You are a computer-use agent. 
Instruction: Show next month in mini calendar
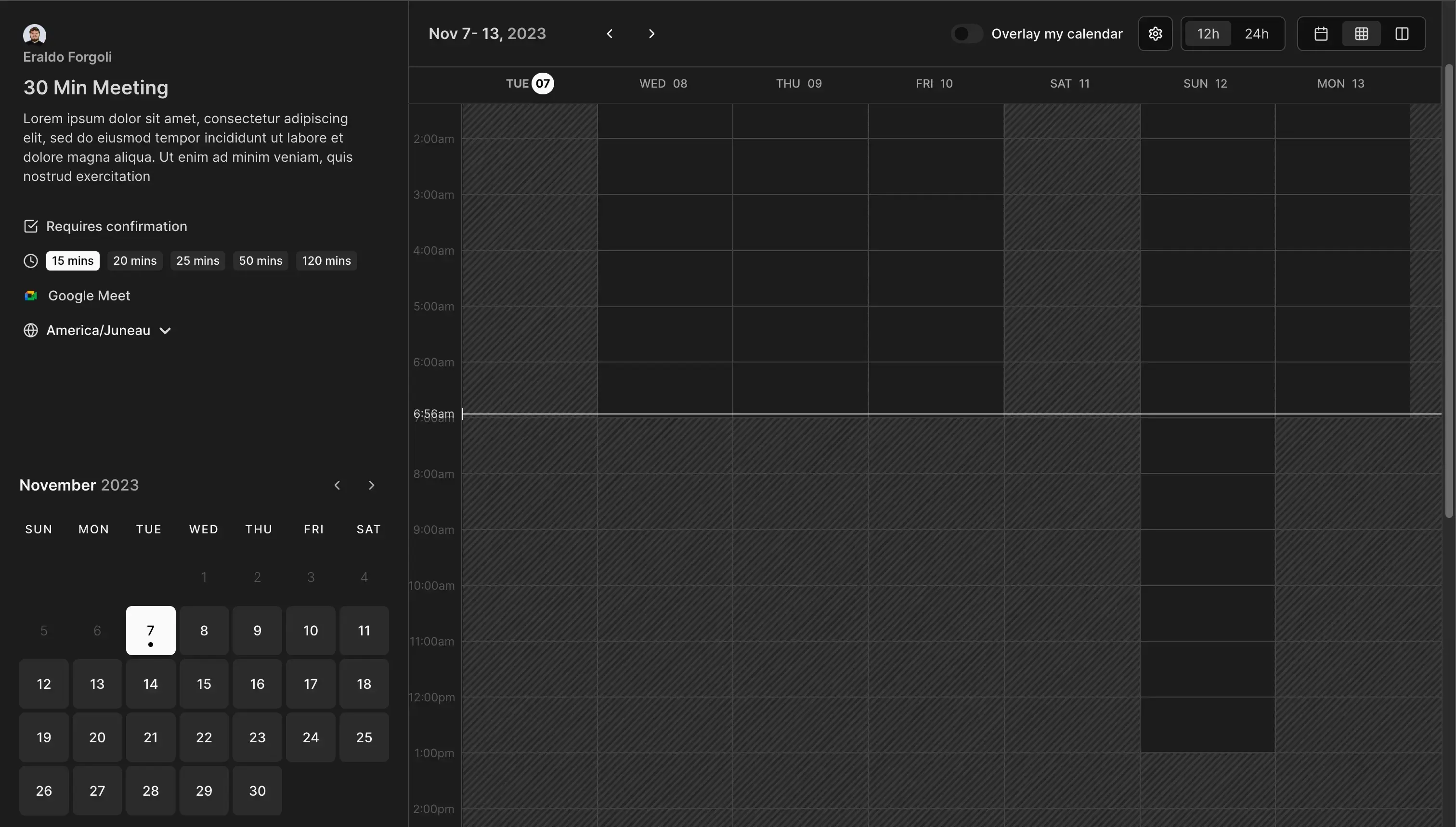point(372,485)
